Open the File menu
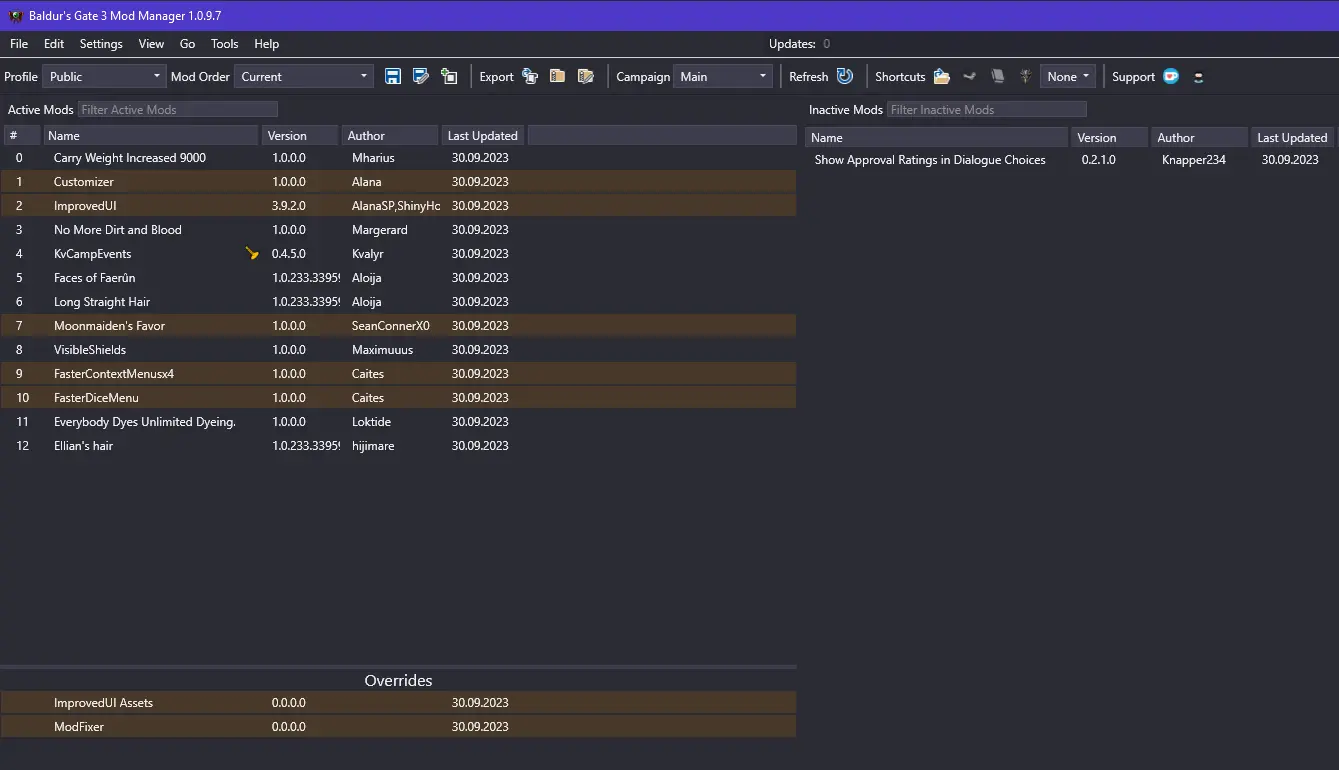This screenshot has height=770, width=1339. [19, 44]
